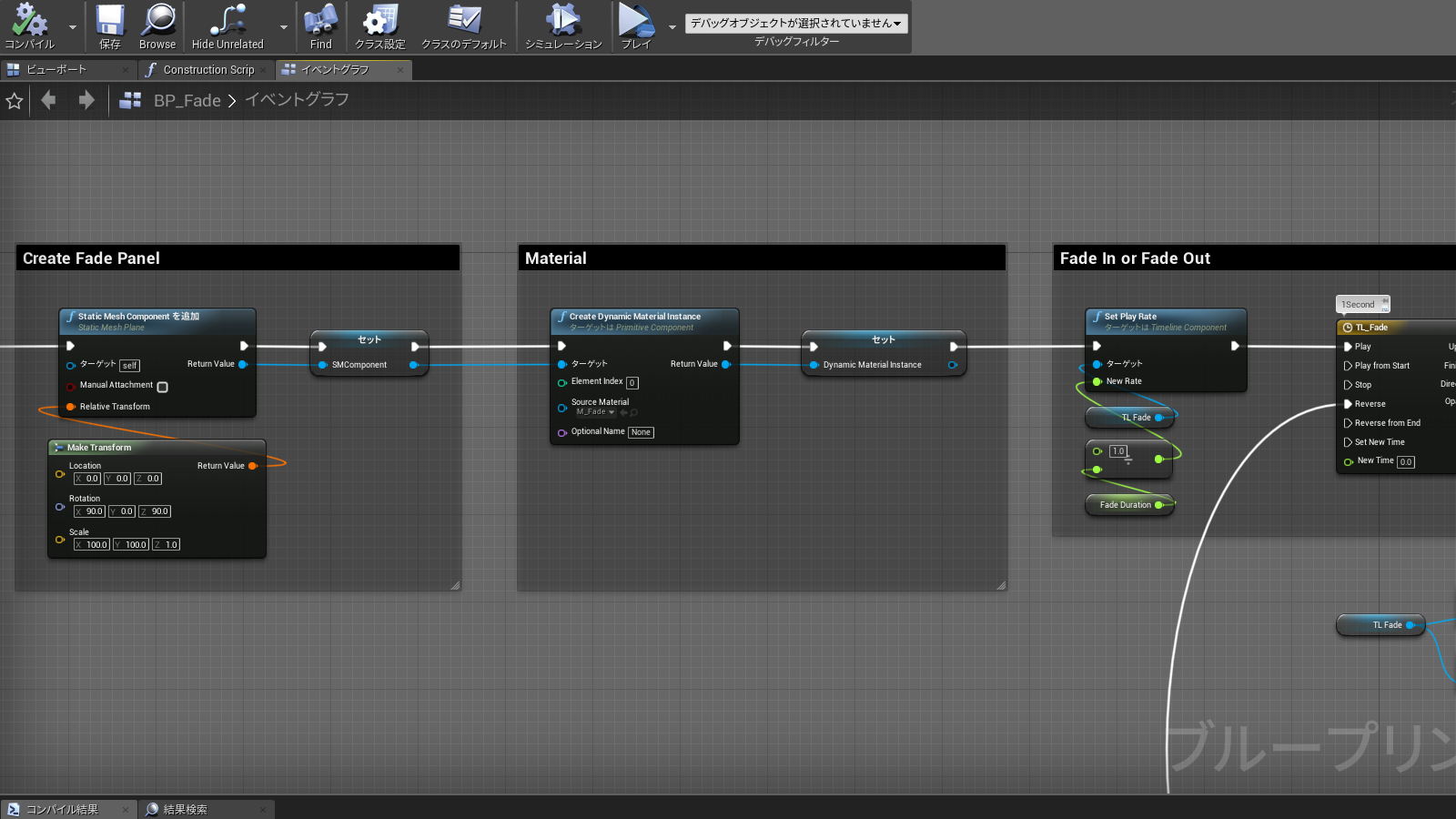Click the Material comment resize handle
The height and width of the screenshot is (819, 1456).
[x=1001, y=585]
